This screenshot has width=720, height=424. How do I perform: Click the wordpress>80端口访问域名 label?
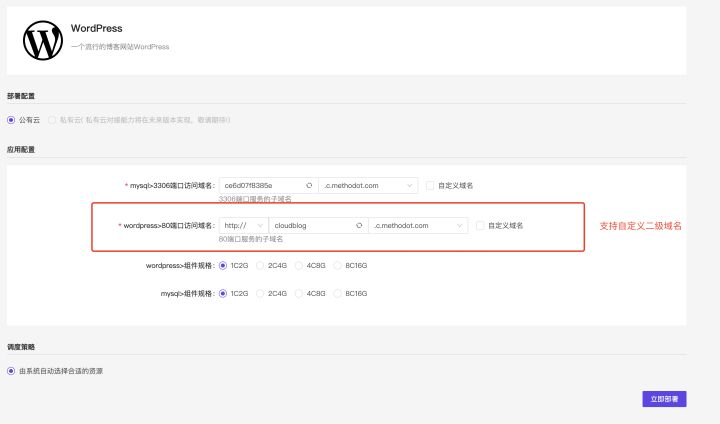(167, 226)
